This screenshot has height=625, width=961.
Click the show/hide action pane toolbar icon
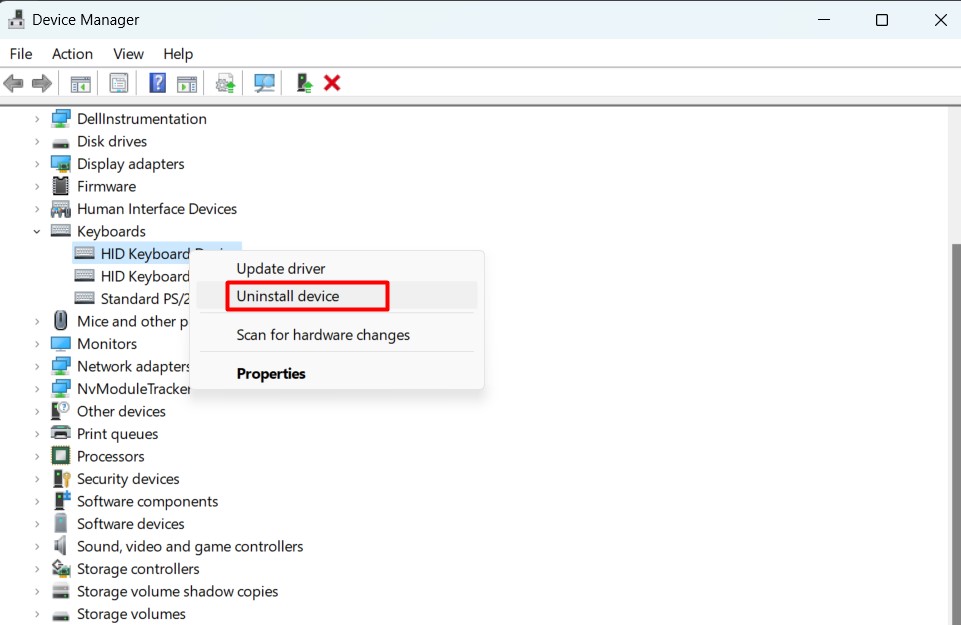[x=187, y=83]
